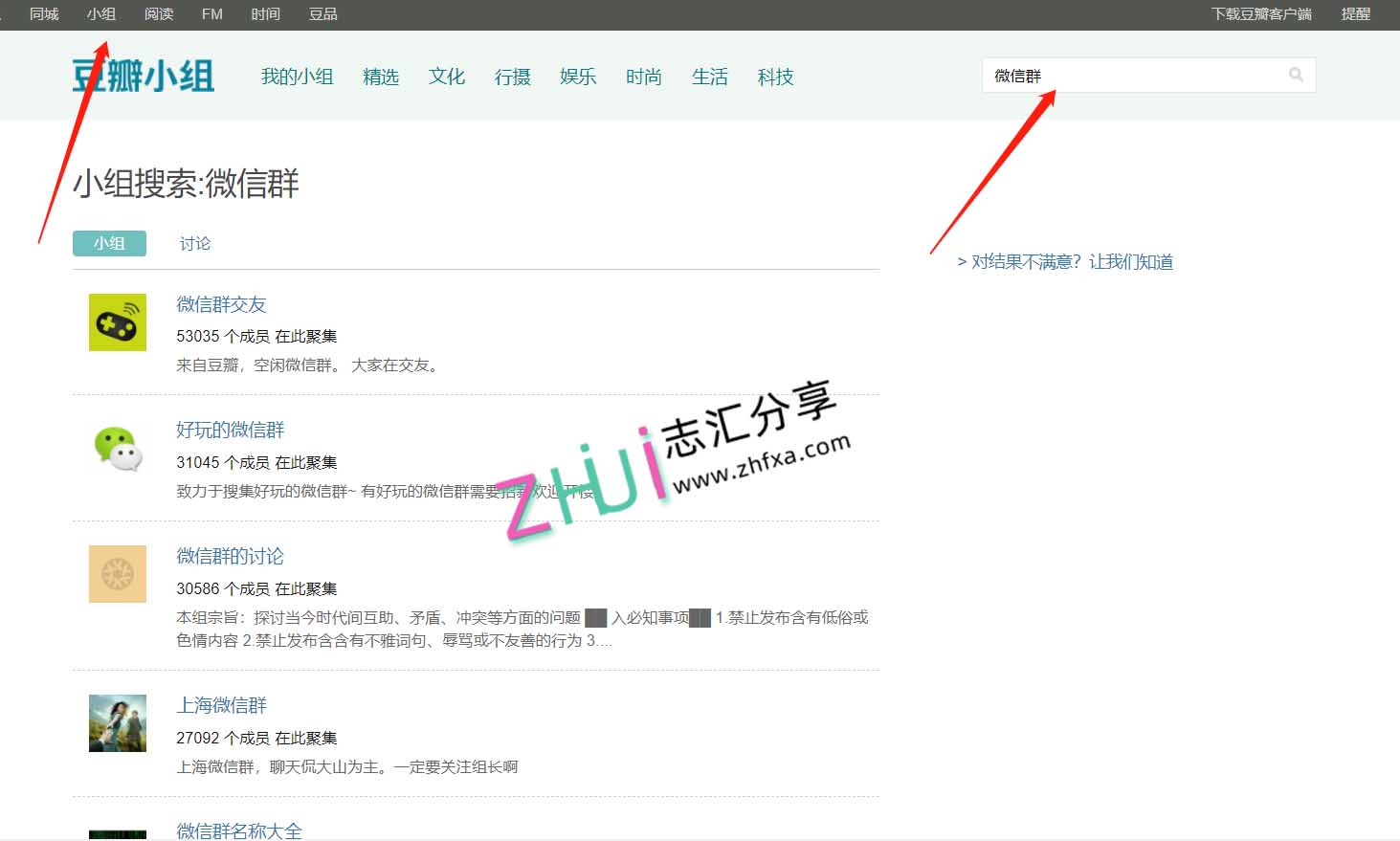Open 豆品 in the top bar

(x=323, y=14)
